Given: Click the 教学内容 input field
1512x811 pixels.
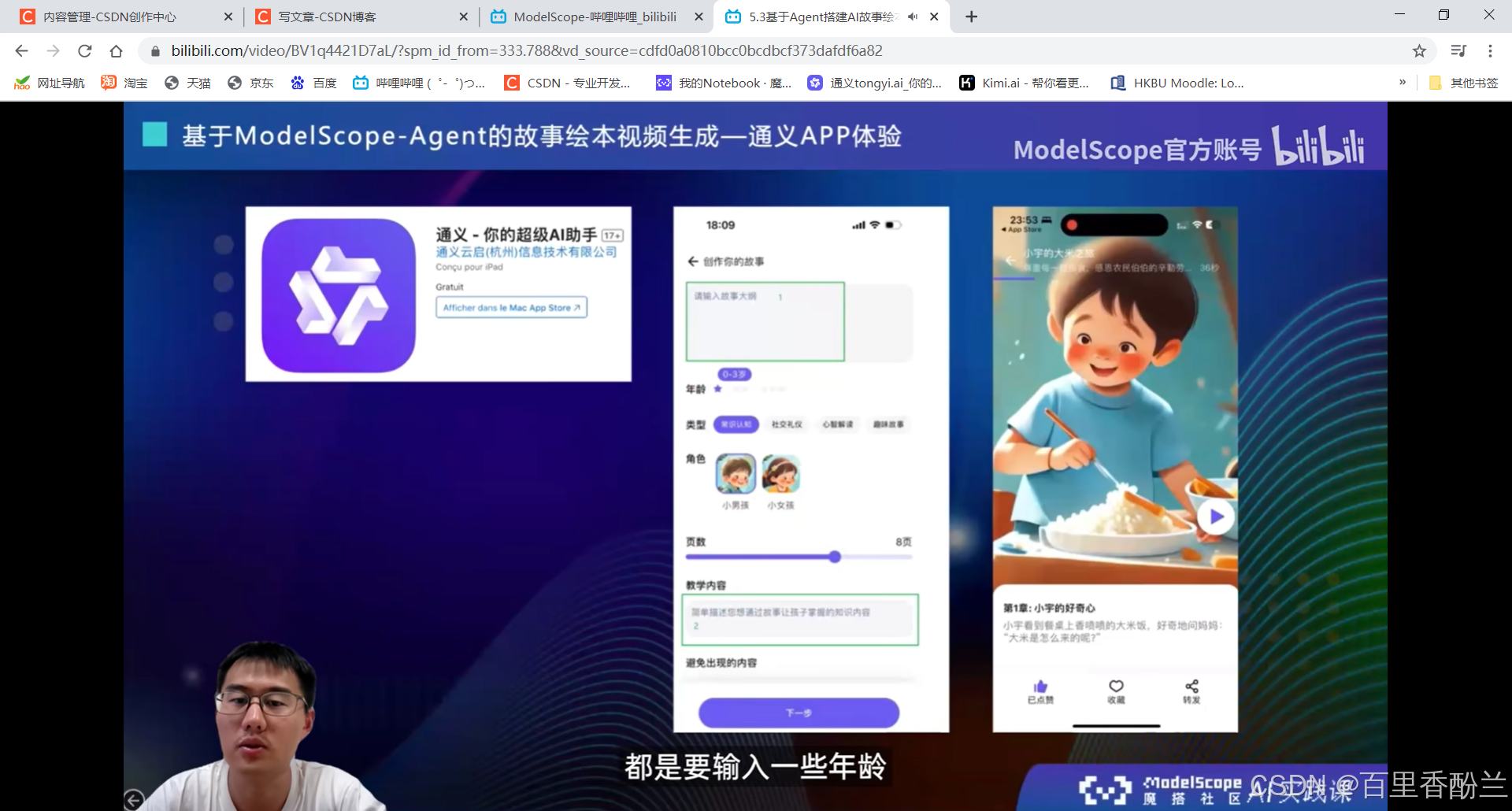Looking at the screenshot, I should tap(799, 620).
